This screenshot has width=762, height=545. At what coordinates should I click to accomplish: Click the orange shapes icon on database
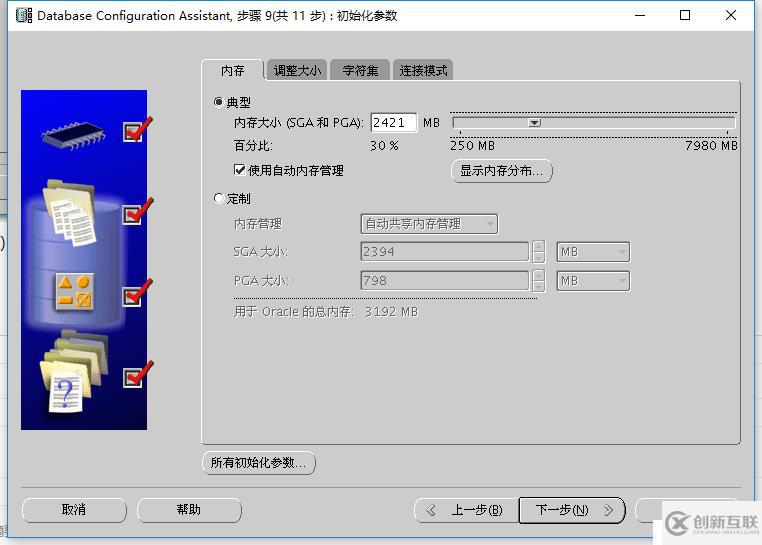coord(74,292)
